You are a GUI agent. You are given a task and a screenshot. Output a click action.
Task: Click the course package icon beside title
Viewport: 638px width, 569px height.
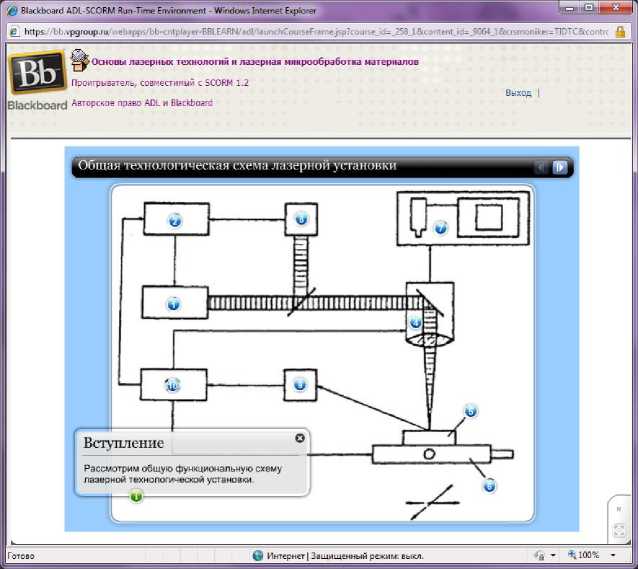79,61
